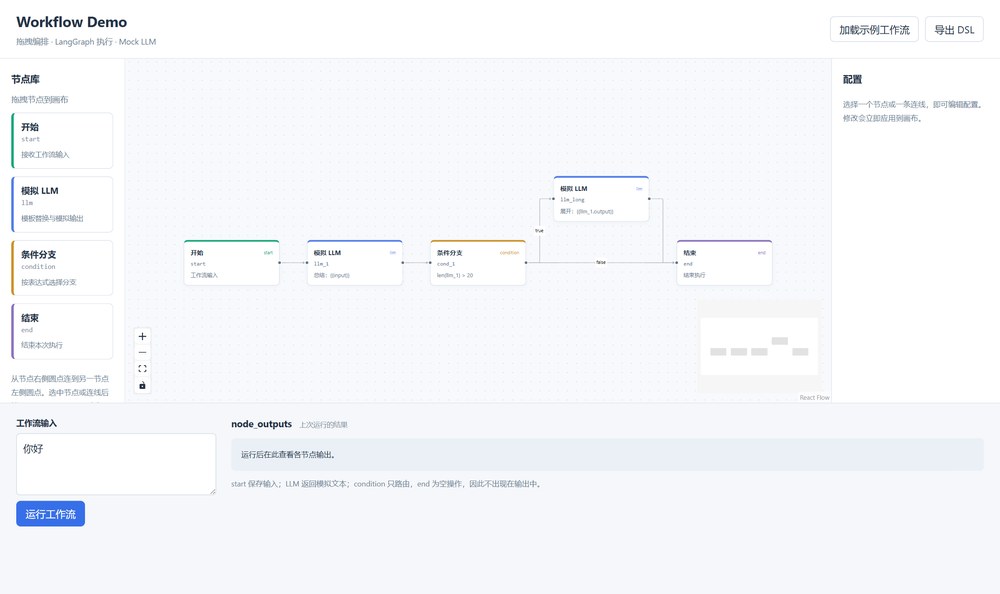Viewport: 1000px width, 594px height.
Task: Run the workflow with 运行工作流
Action: tap(50, 514)
